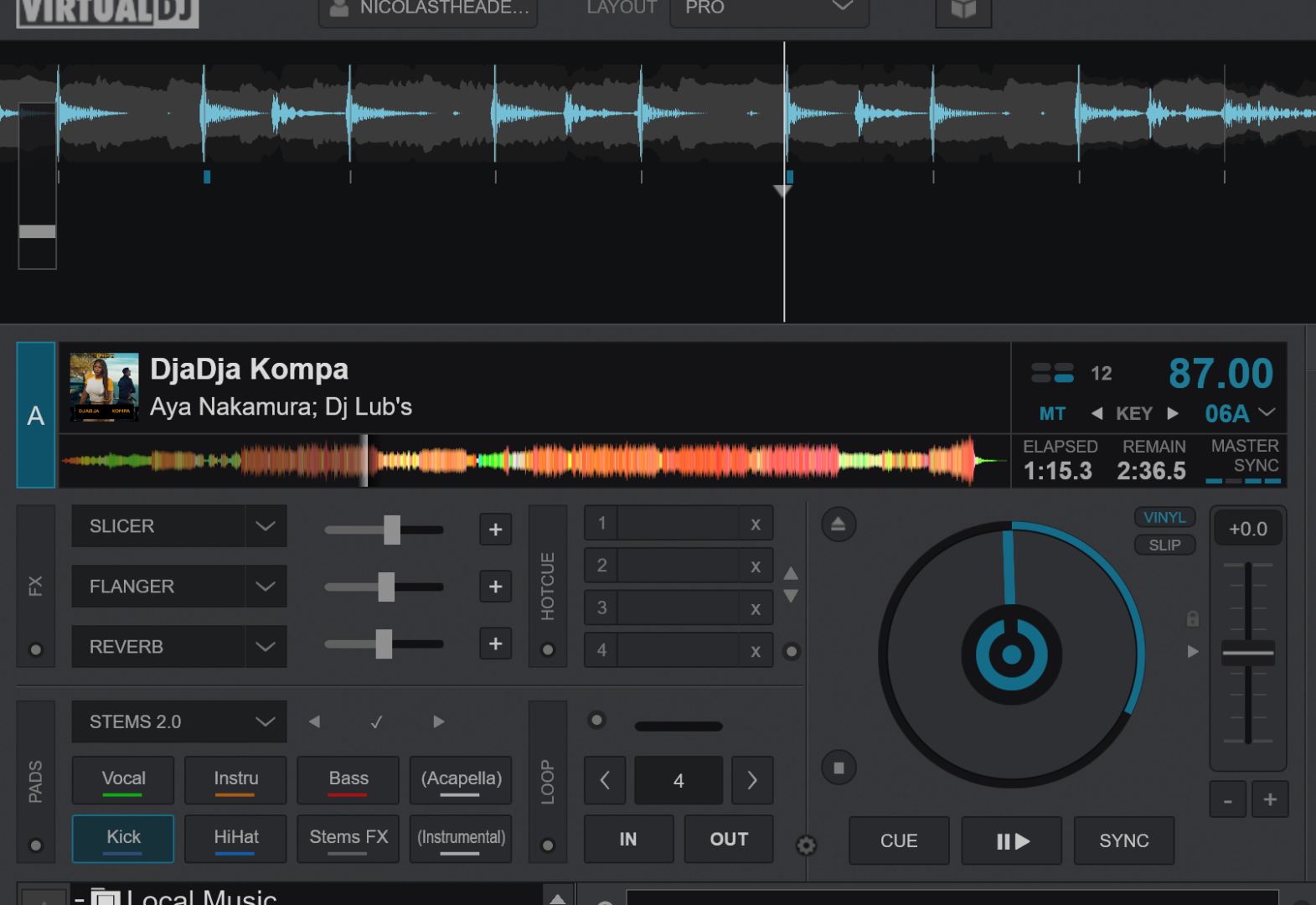The width and height of the screenshot is (1316, 905).
Task: Set hotcue 3
Action: coord(662,608)
